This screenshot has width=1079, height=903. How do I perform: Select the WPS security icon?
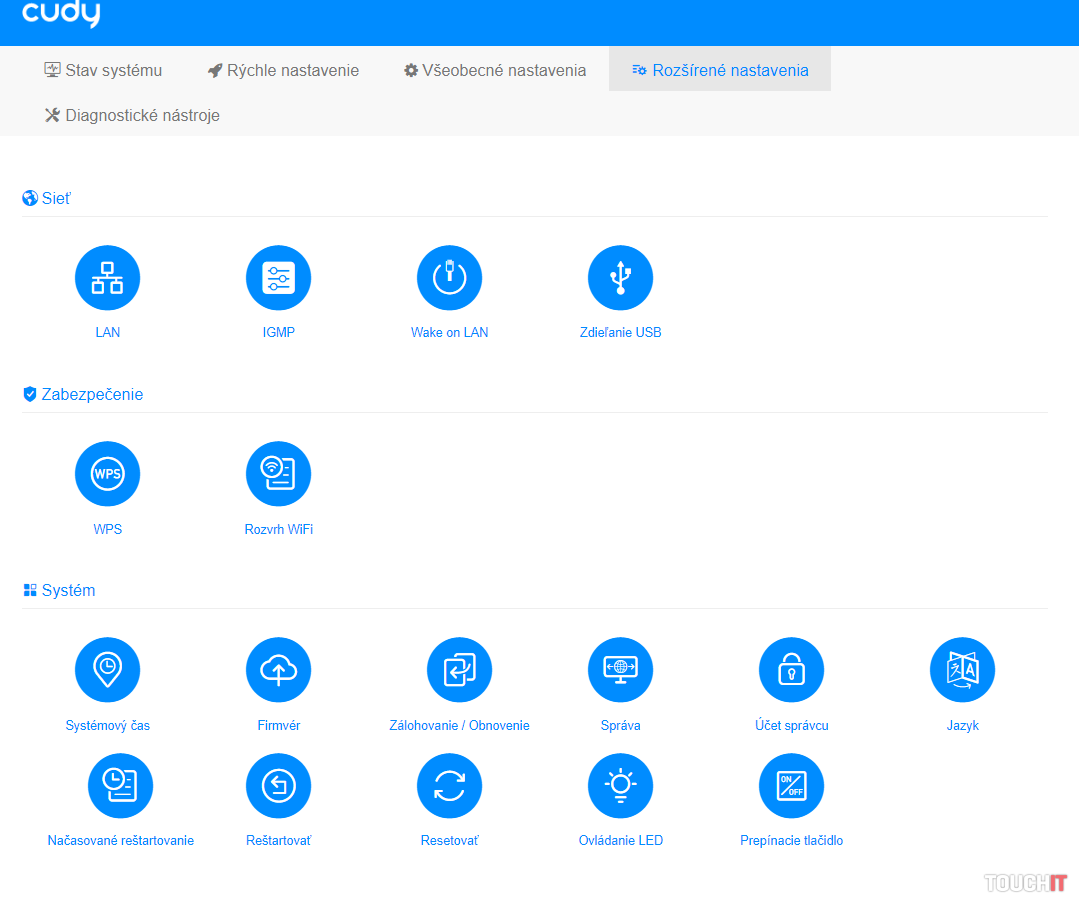click(107, 474)
